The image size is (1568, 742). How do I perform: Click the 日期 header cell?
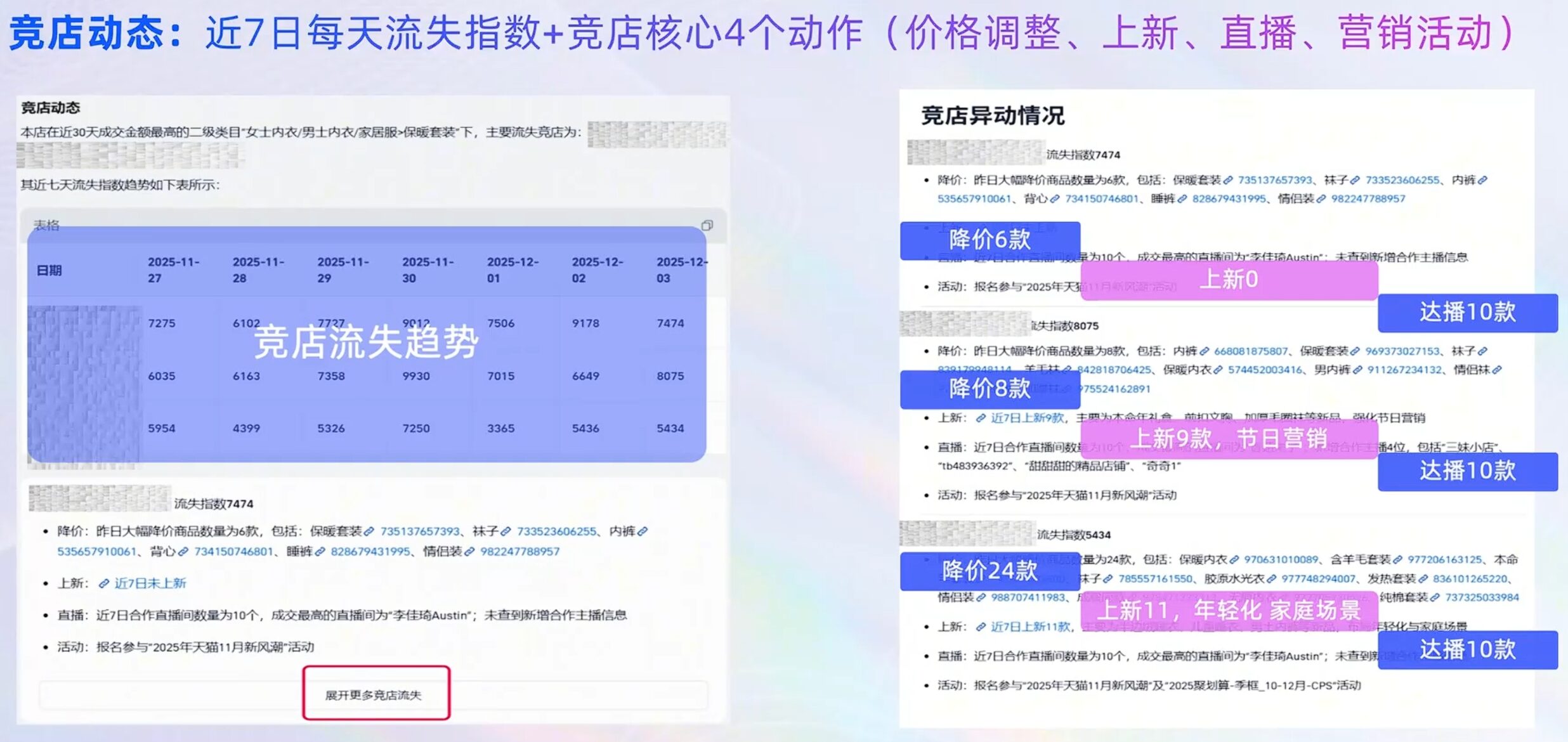pyautogui.click(x=49, y=271)
